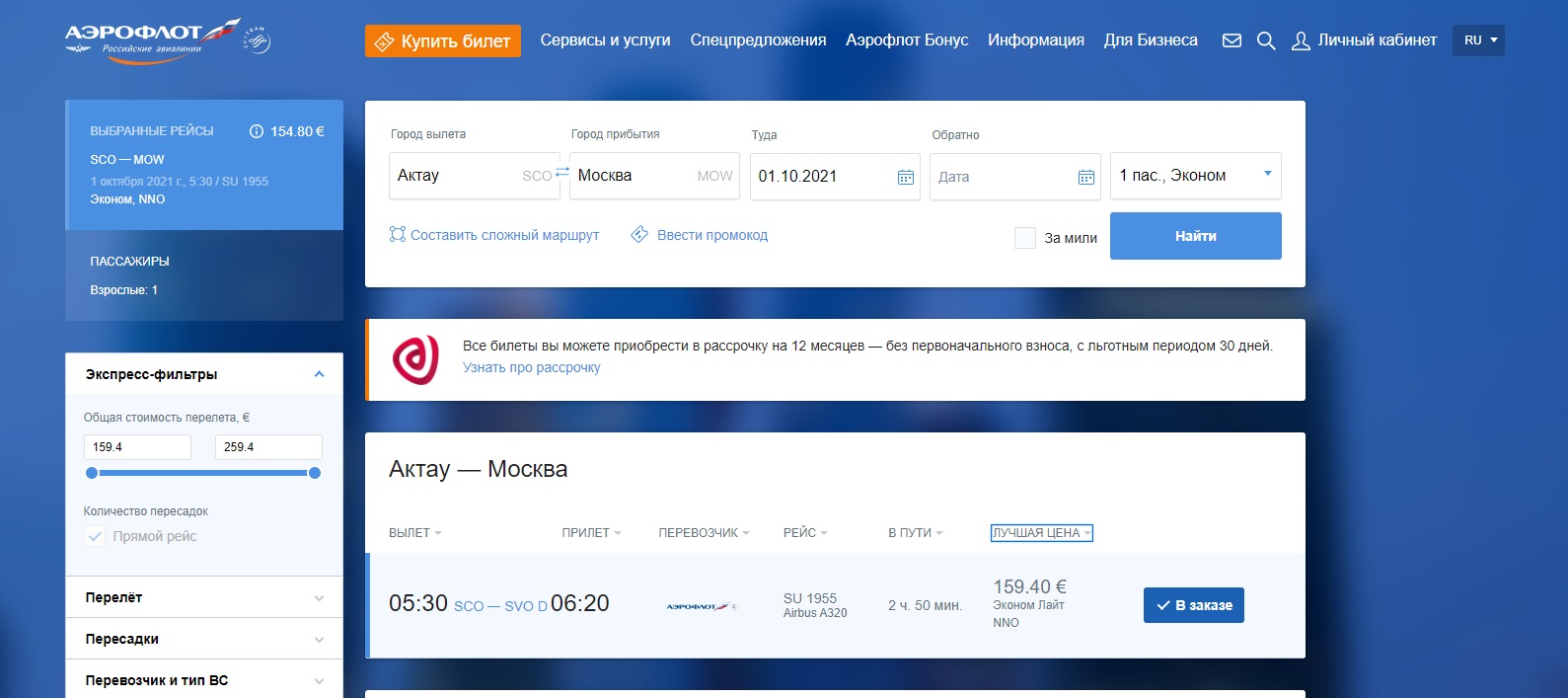
Task: Open calendar icon for return date
Action: tap(1085, 177)
